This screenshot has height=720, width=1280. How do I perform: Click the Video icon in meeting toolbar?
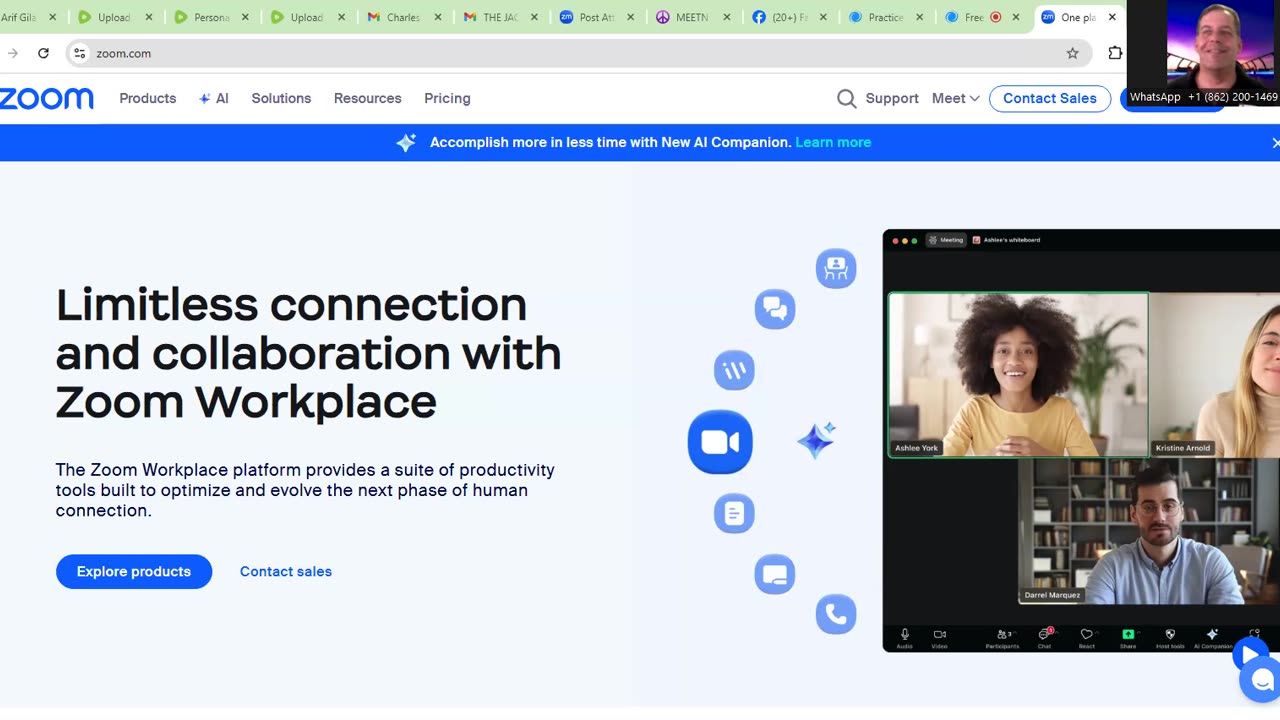pos(940,637)
